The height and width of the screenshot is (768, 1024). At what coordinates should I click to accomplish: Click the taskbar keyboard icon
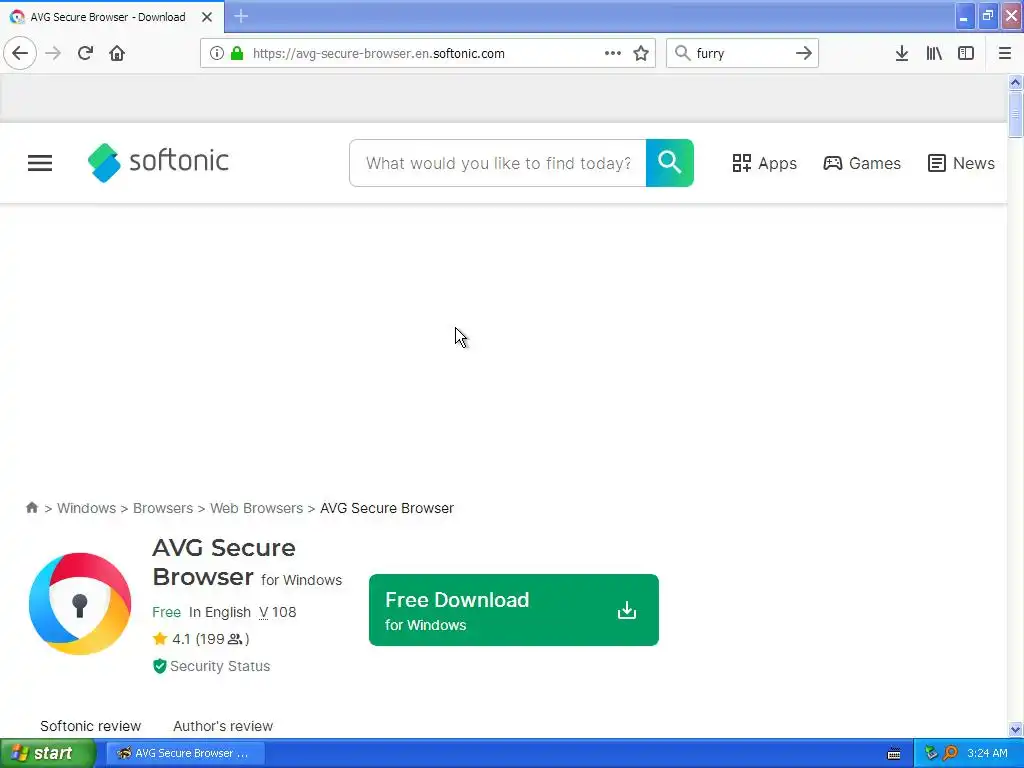click(894, 754)
